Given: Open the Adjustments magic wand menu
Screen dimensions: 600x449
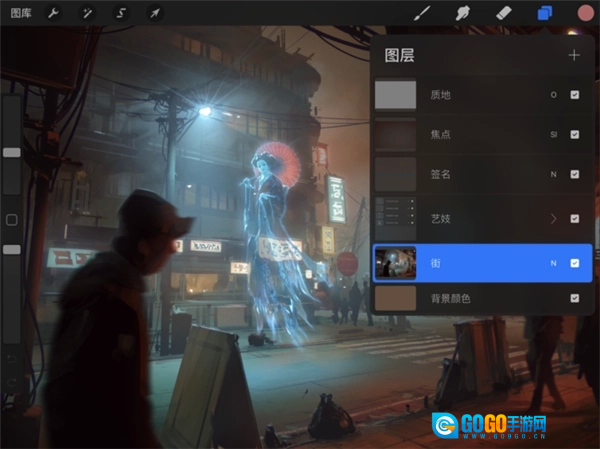Looking at the screenshot, I should (87, 13).
